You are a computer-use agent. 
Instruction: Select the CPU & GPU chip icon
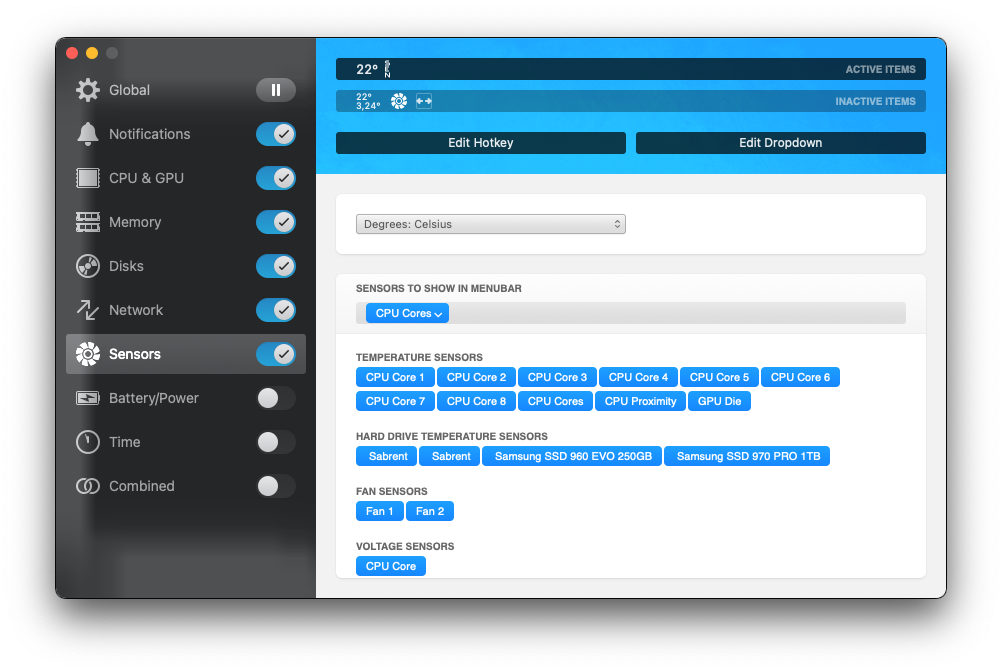(x=88, y=178)
